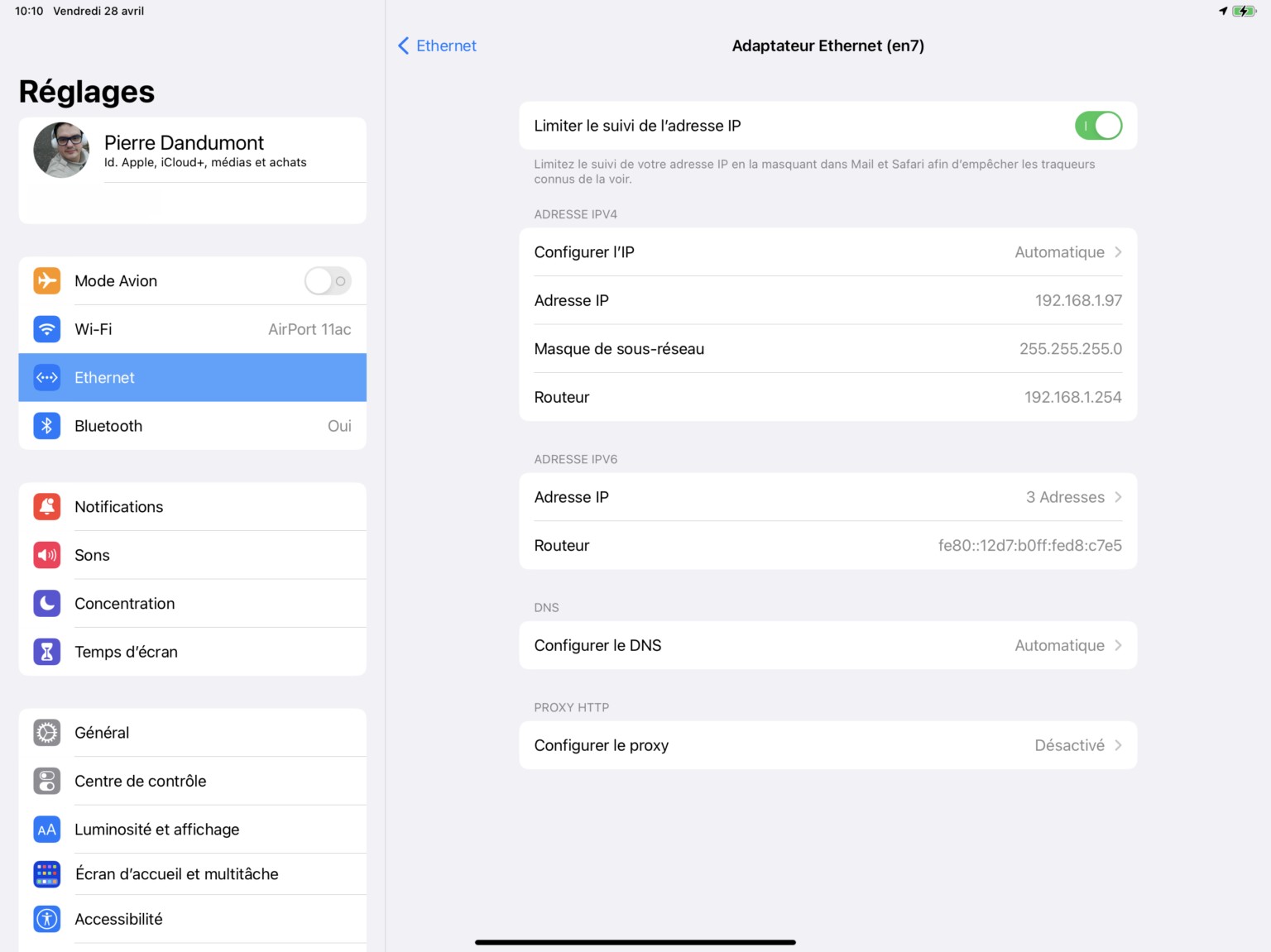The image size is (1271, 952).
Task: Click the red Notifications bell icon
Action: coord(47,507)
